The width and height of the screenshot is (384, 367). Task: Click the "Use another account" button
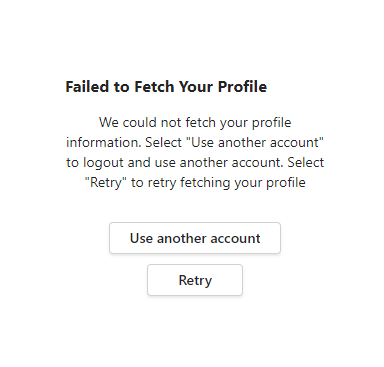coord(195,238)
